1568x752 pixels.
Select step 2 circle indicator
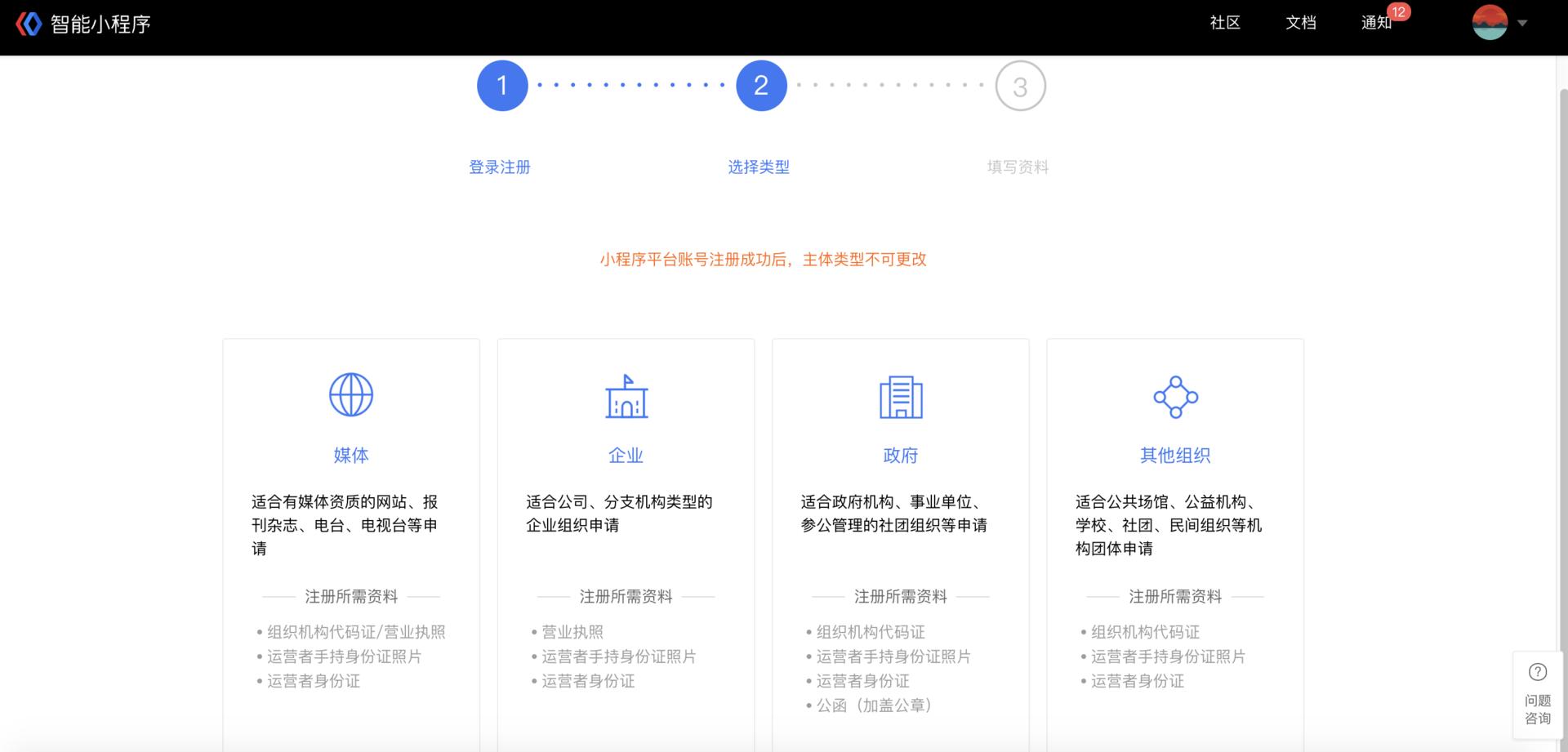(x=760, y=84)
